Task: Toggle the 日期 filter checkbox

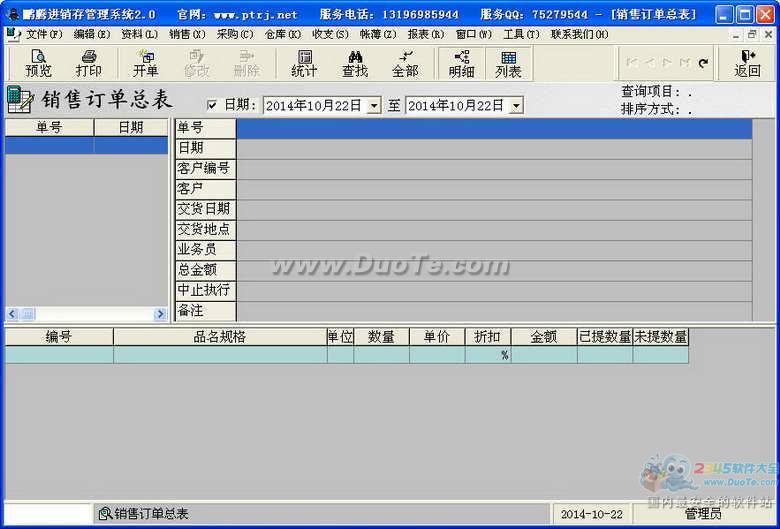Action: click(x=212, y=105)
